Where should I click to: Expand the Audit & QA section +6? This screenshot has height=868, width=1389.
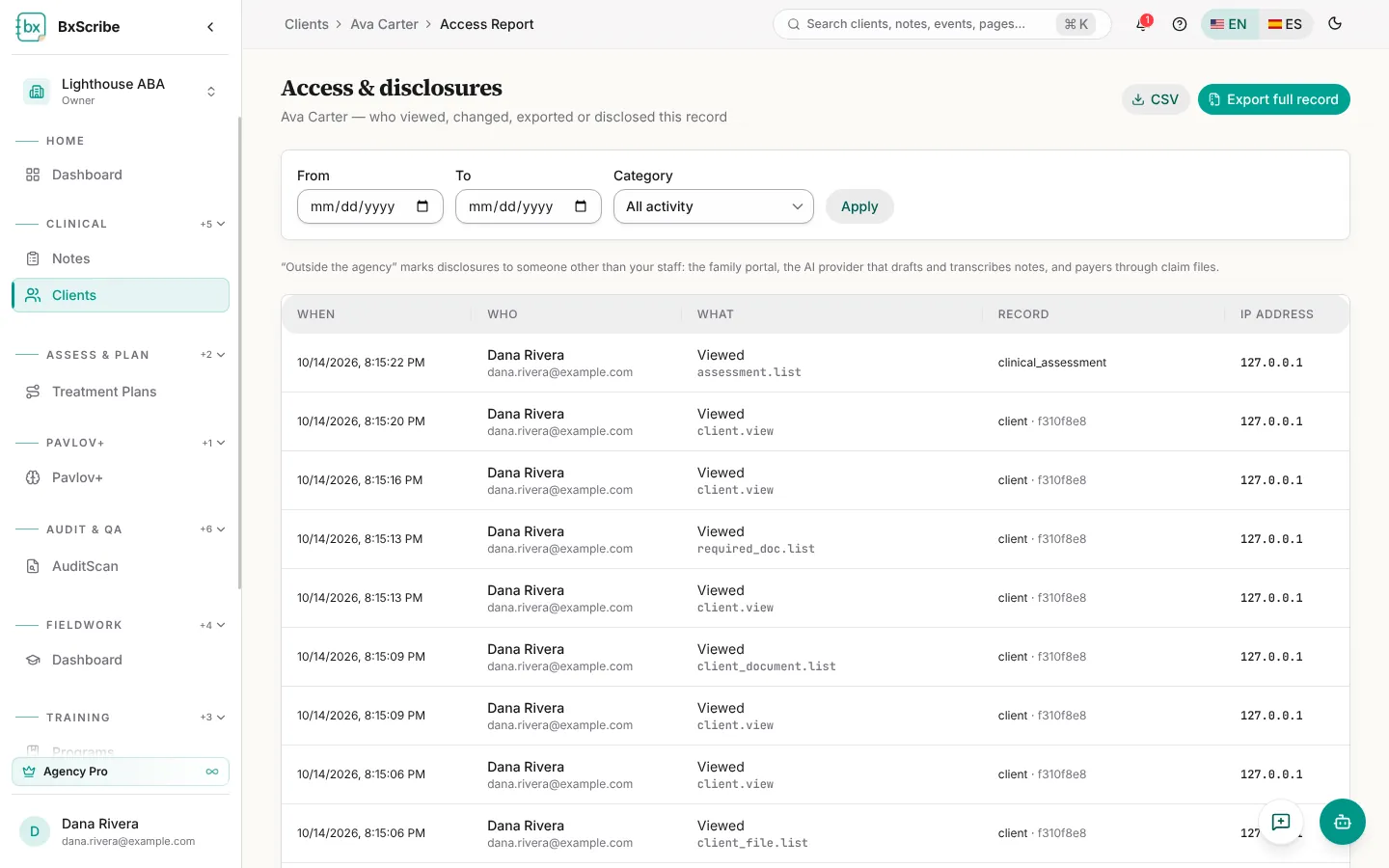(x=213, y=529)
